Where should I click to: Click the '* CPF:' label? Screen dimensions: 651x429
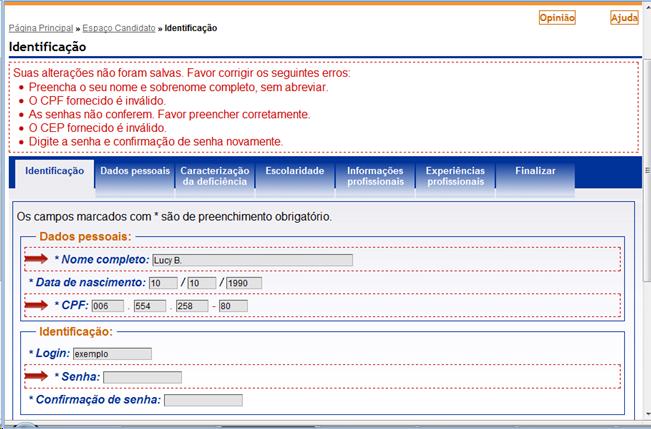coord(71,306)
